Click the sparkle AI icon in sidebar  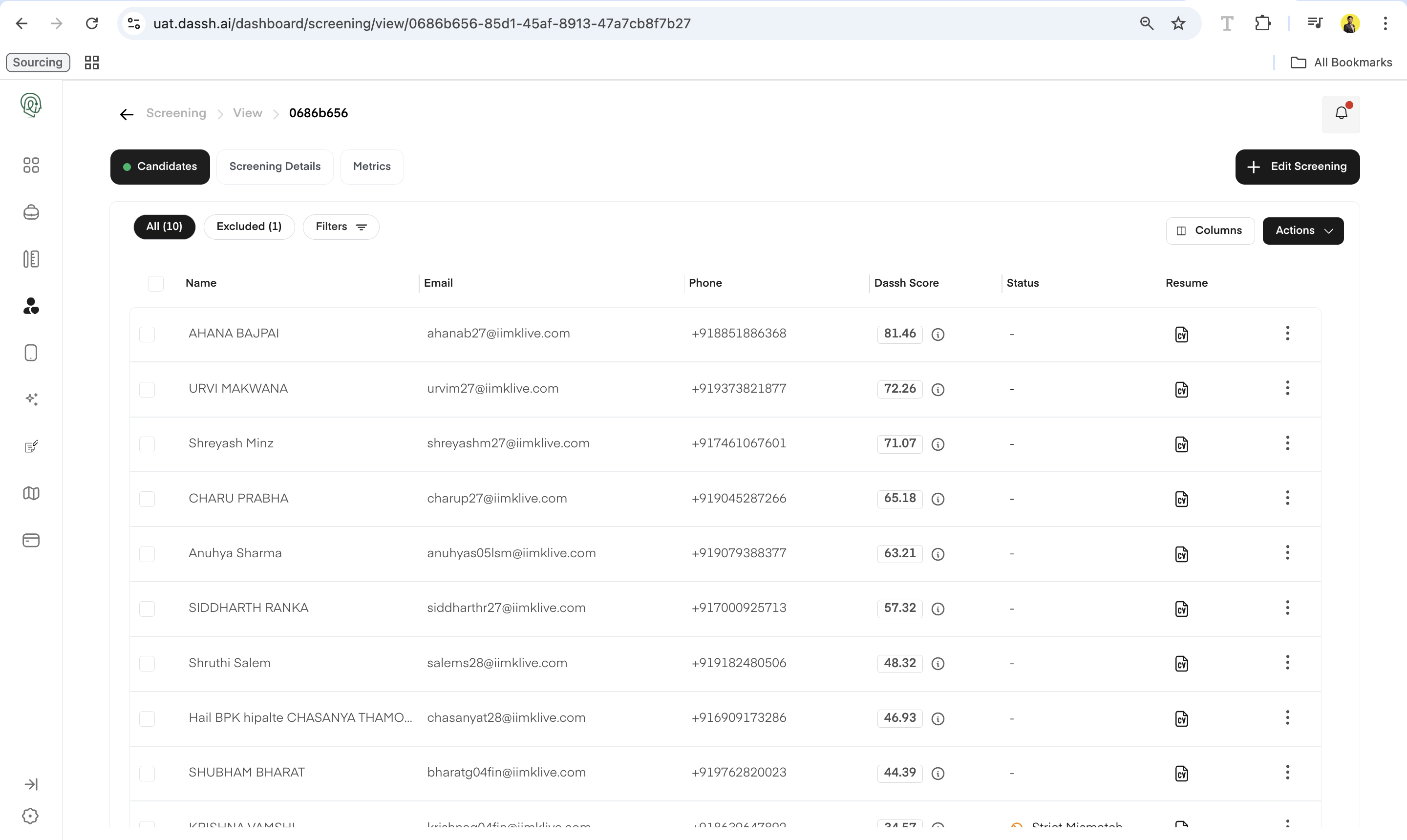pos(31,399)
